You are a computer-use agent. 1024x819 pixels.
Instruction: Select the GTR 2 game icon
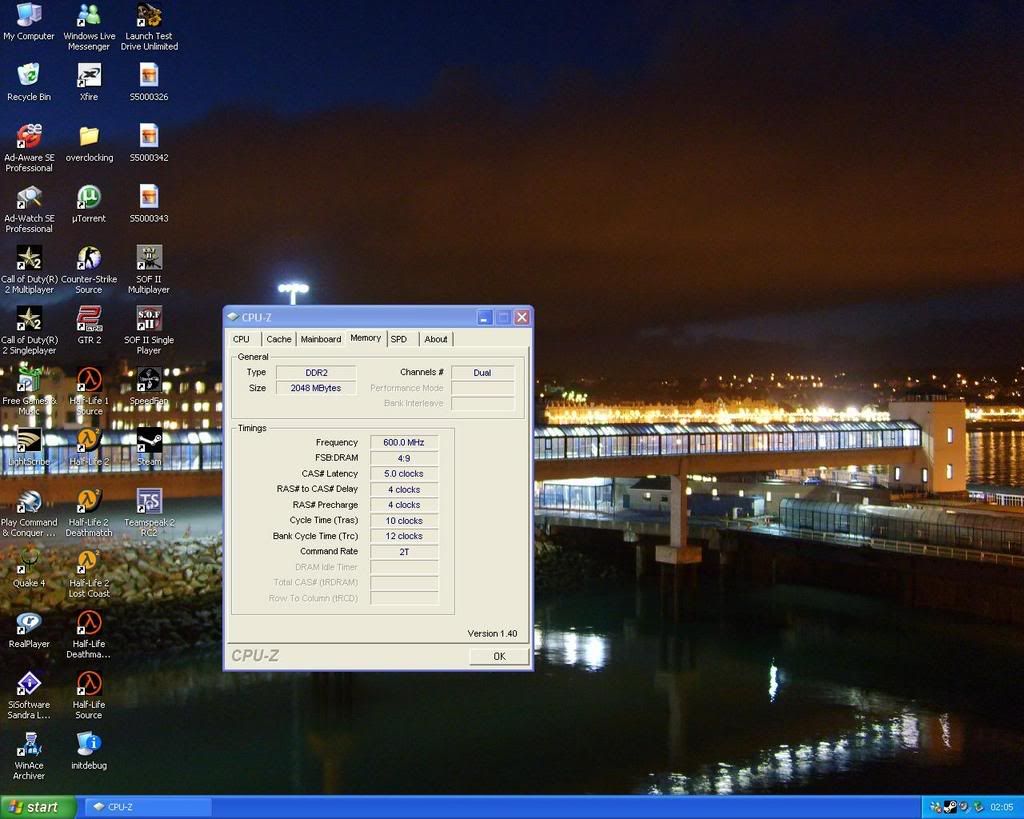[89, 325]
